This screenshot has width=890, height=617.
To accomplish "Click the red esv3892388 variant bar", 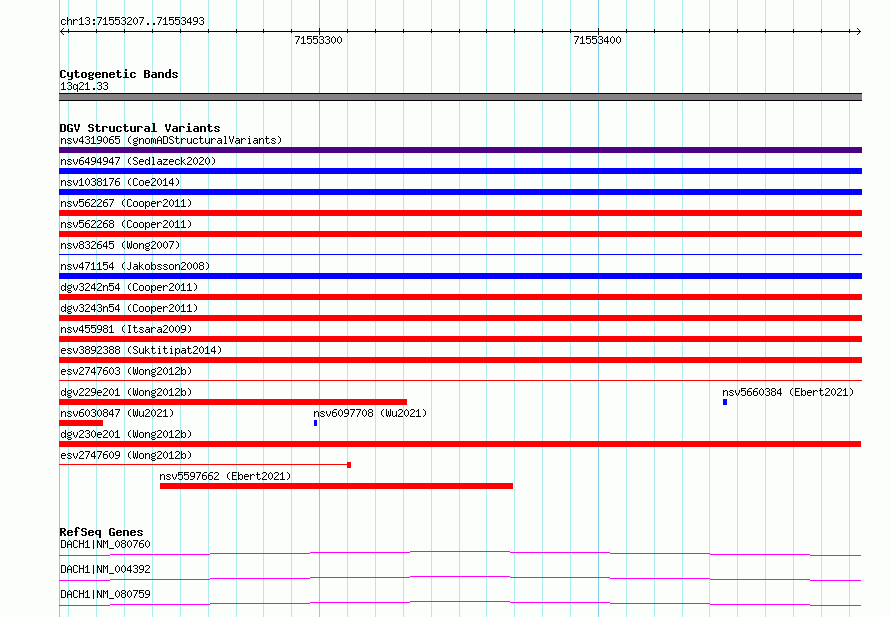I will coord(460,360).
